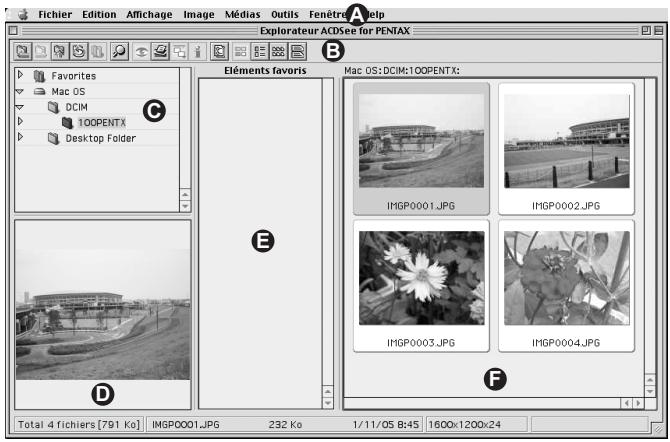Switch to large thumbnails view icon
Screen dimensions: 670x442
pos(241,52)
